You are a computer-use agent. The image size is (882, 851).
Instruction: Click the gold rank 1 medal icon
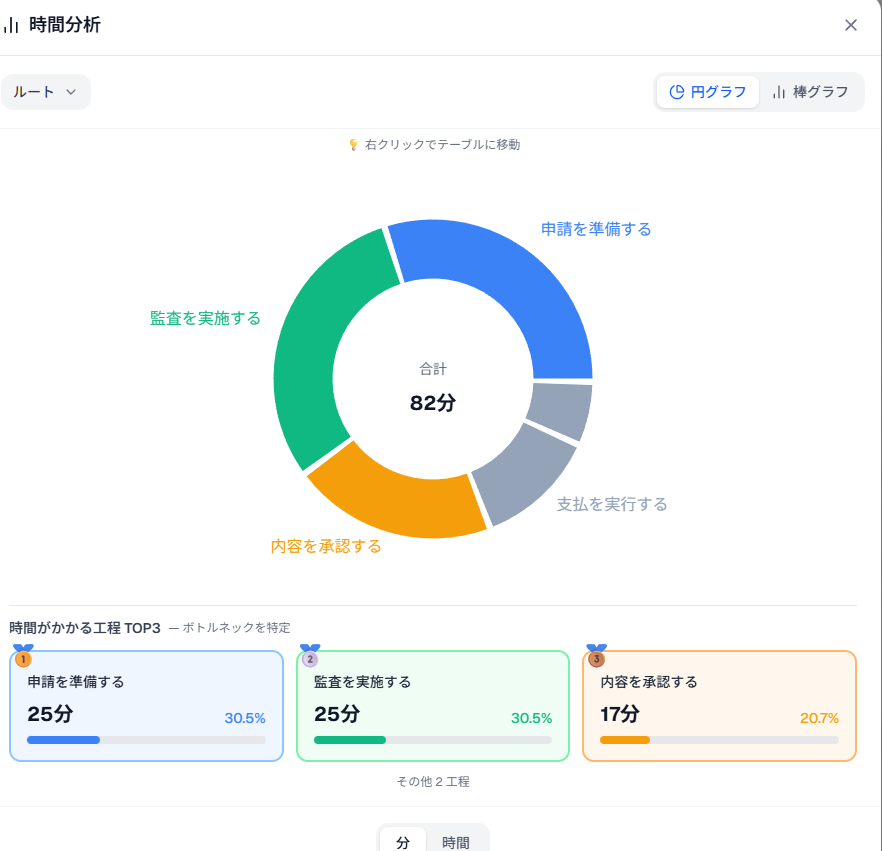pyautogui.click(x=23, y=658)
